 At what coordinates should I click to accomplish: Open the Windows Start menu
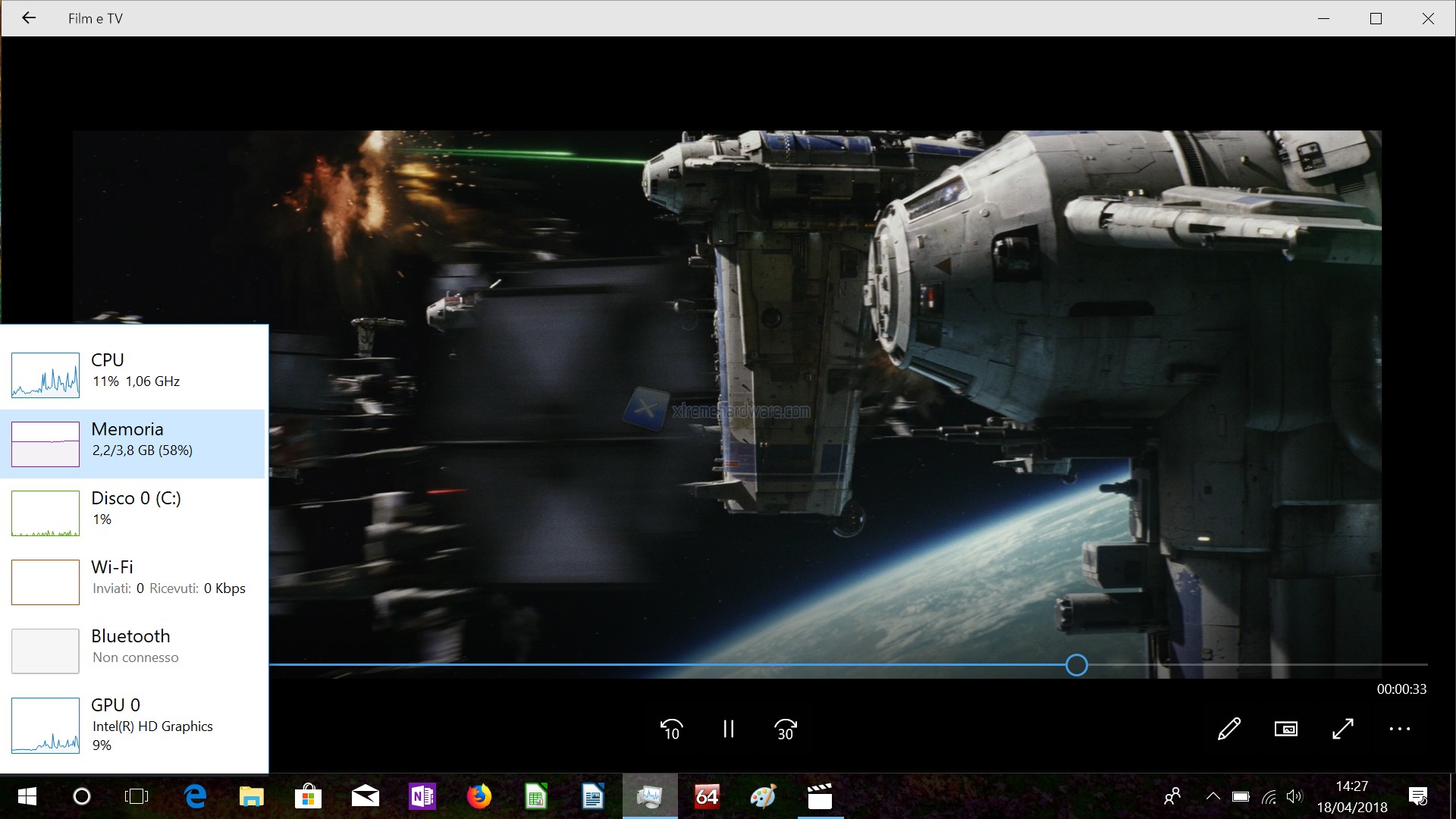(27, 796)
